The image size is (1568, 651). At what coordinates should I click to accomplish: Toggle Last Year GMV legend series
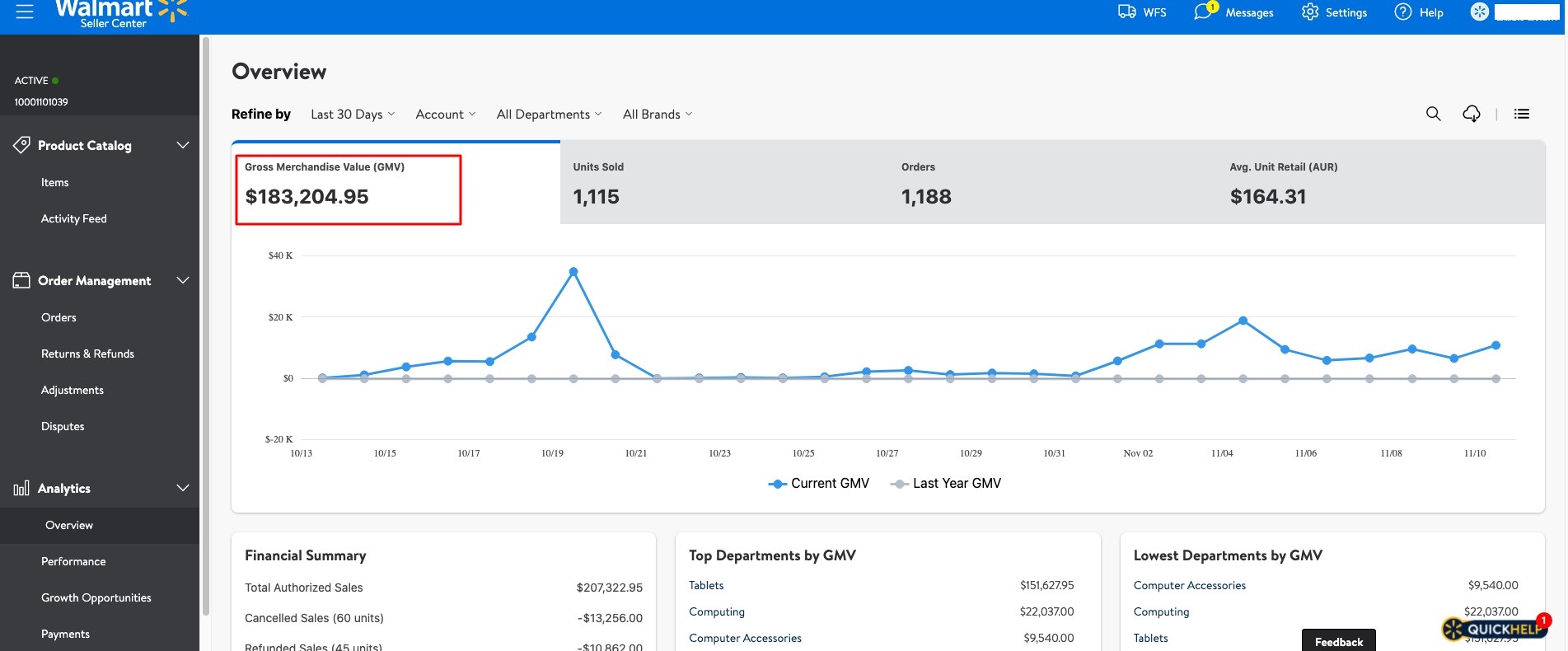pyautogui.click(x=946, y=484)
